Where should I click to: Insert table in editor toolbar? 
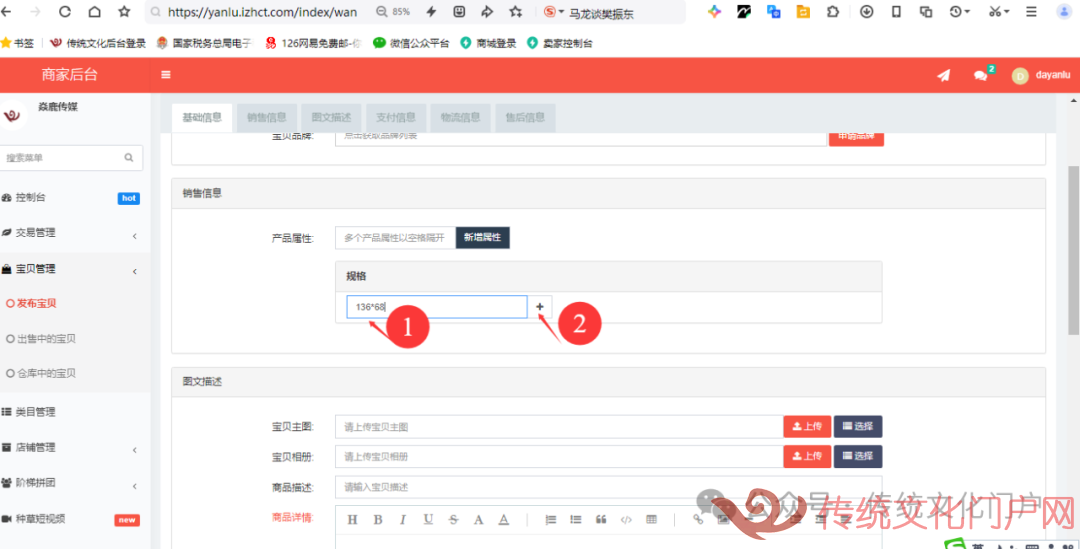click(652, 519)
